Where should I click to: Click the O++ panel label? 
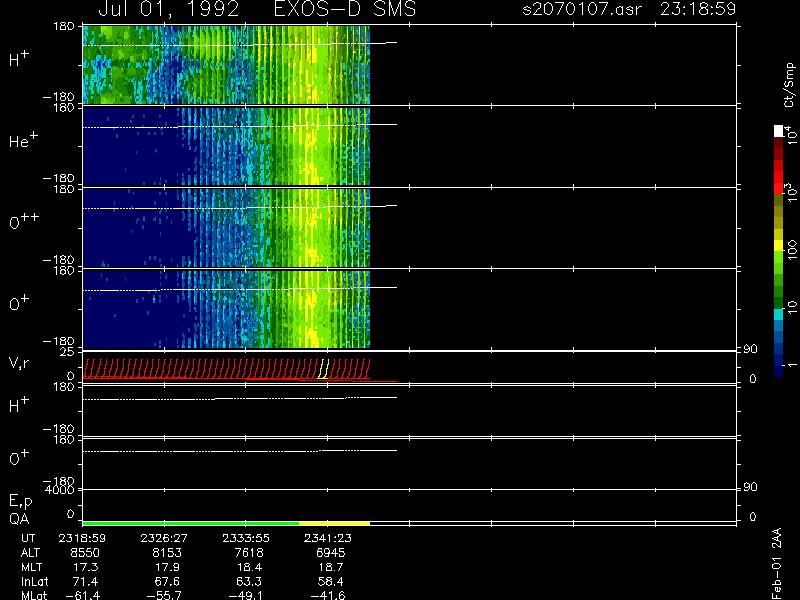coord(24,221)
